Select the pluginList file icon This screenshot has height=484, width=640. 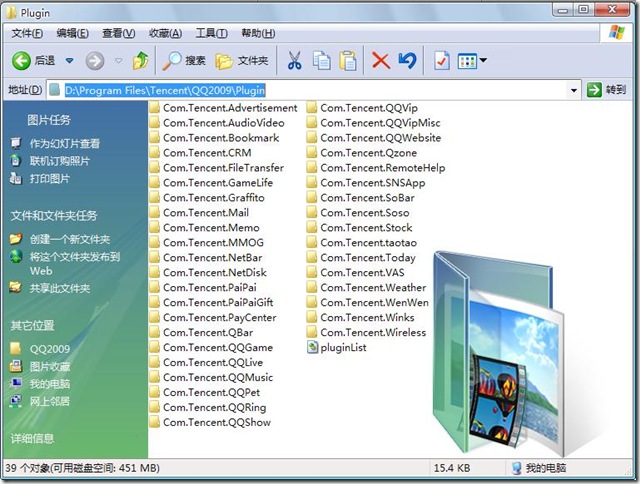click(x=312, y=347)
